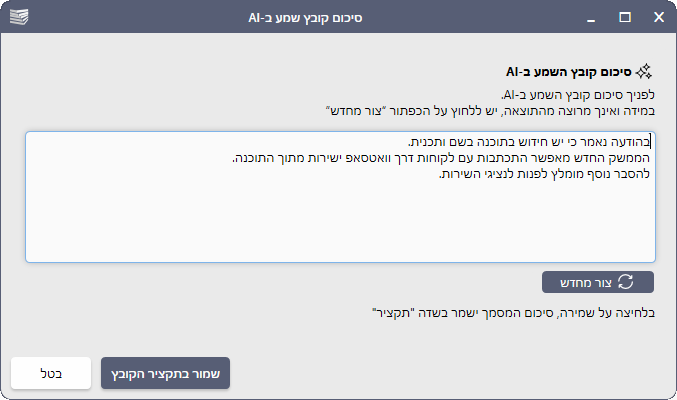The width and height of the screenshot is (677, 400).
Task: Close the audio summary dialog window
Action: click(x=657, y=17)
